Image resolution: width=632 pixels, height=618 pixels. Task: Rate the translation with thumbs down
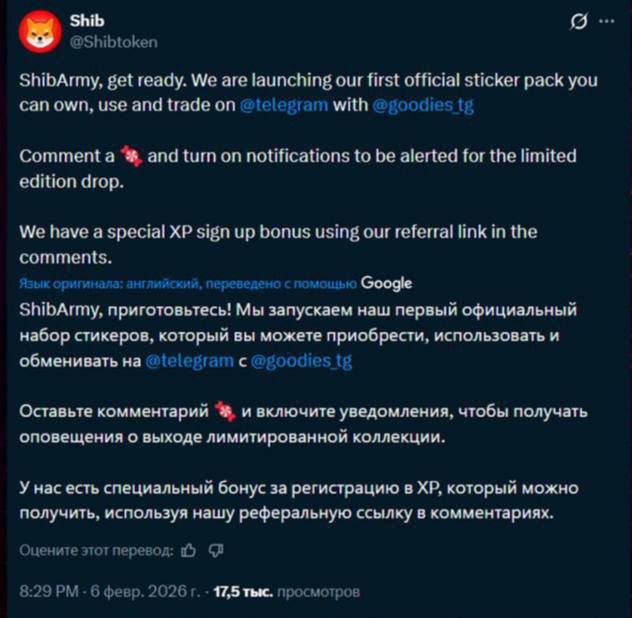(216, 550)
